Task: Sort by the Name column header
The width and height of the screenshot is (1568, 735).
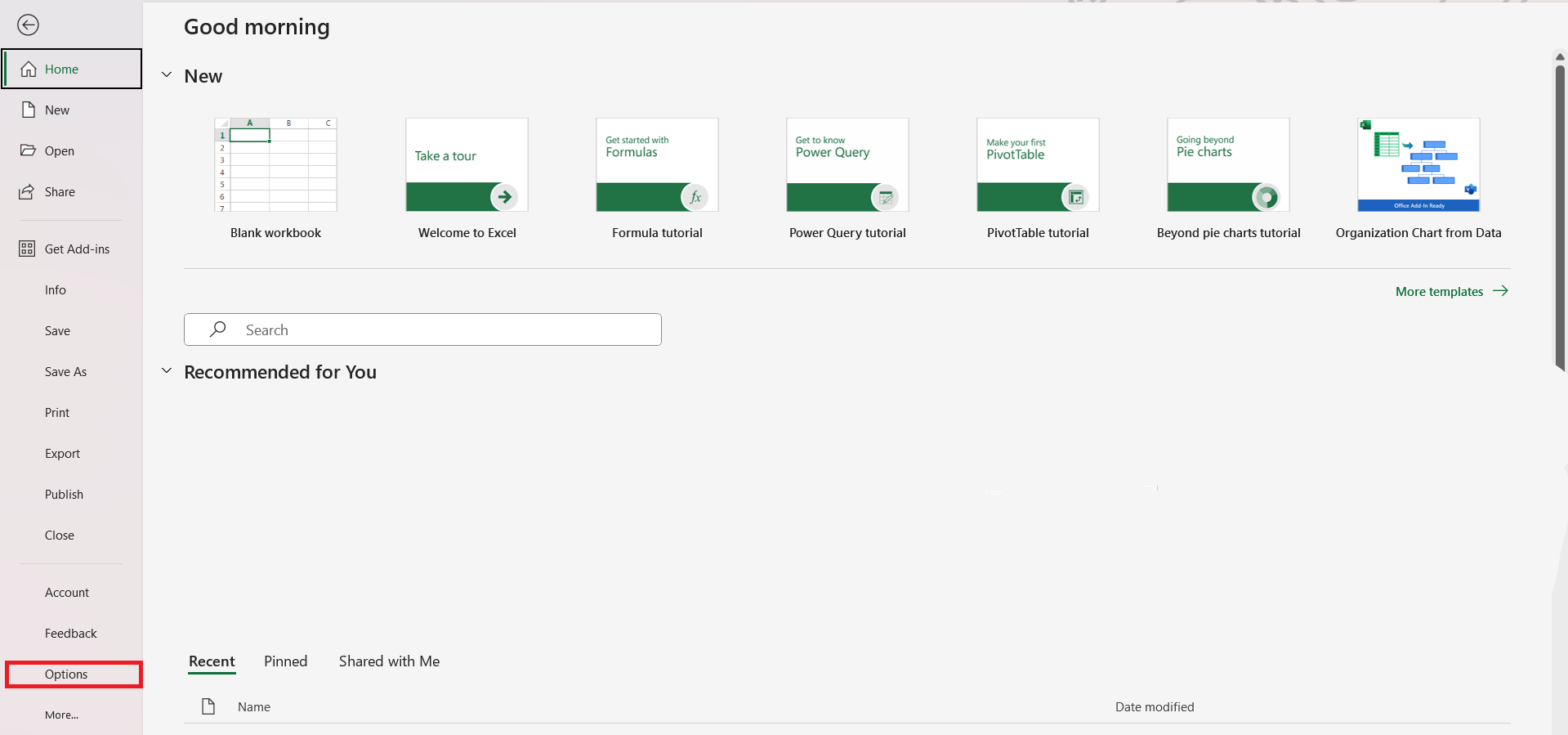Action: click(254, 707)
